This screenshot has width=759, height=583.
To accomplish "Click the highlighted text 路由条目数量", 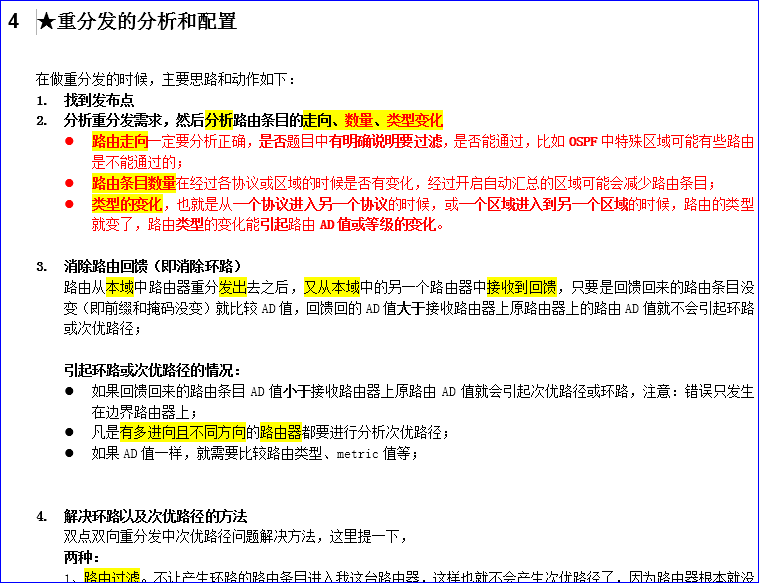I will point(133,183).
